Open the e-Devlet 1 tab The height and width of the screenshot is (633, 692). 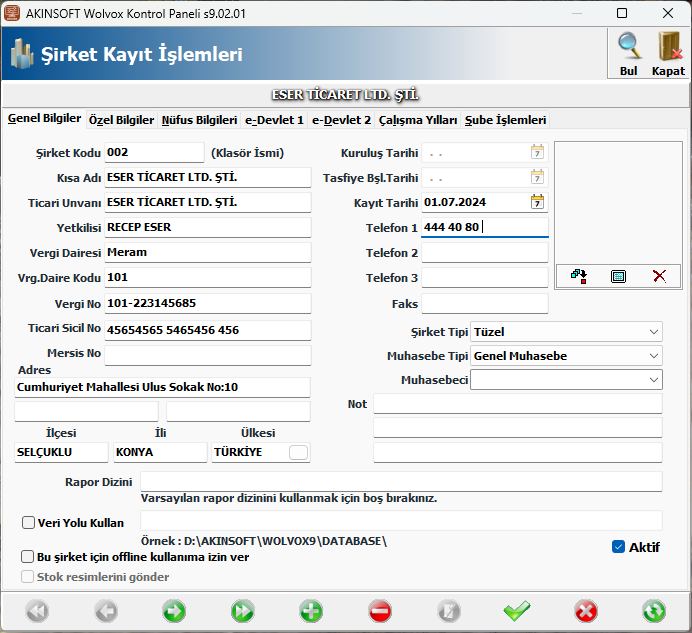(274, 120)
